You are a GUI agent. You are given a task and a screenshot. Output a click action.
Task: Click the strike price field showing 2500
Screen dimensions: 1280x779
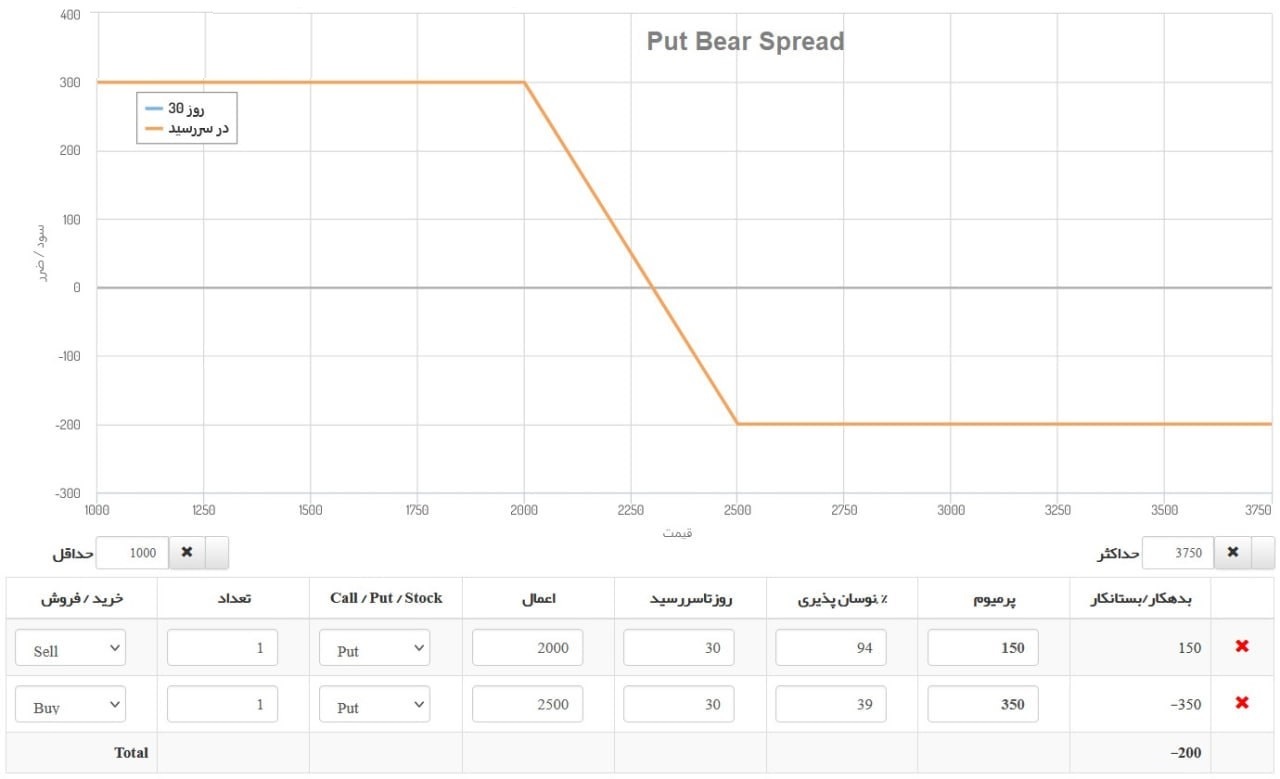click(x=527, y=704)
